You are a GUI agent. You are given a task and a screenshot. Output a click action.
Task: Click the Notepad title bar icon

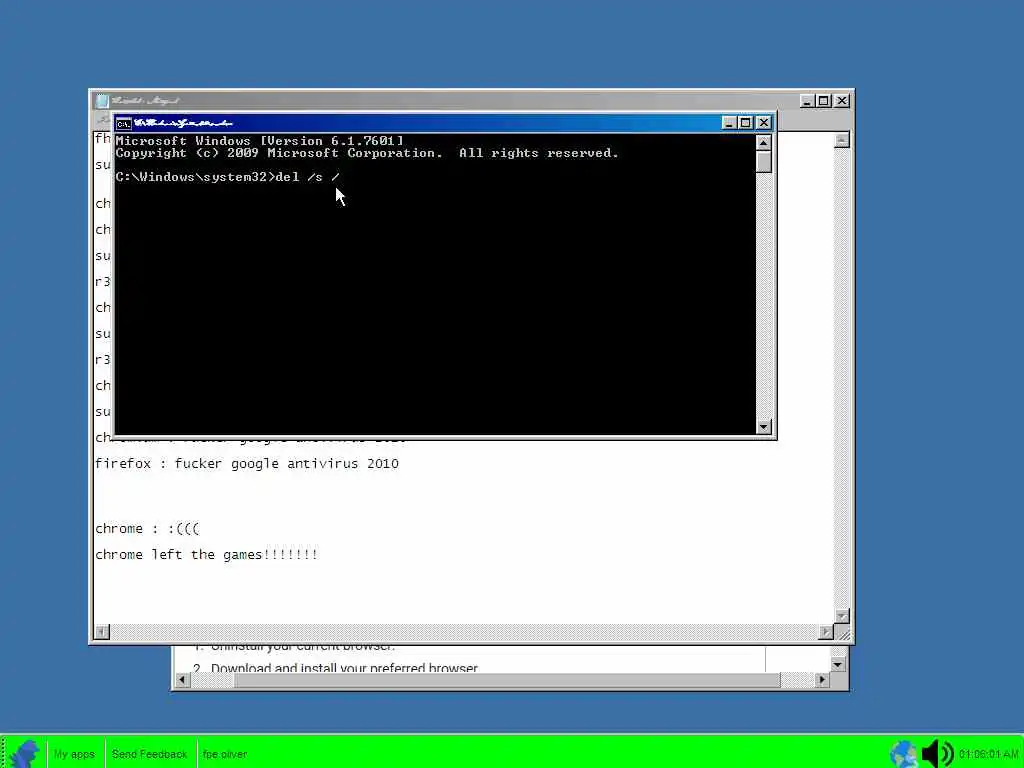click(102, 101)
